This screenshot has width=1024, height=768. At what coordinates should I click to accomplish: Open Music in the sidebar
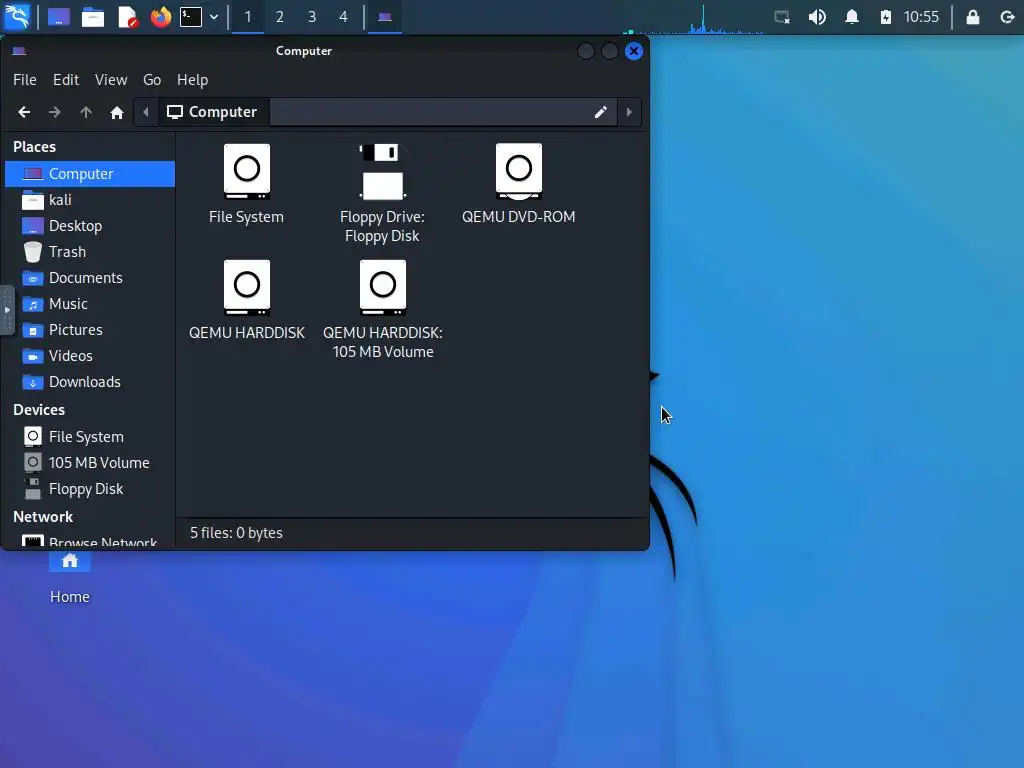90,304
